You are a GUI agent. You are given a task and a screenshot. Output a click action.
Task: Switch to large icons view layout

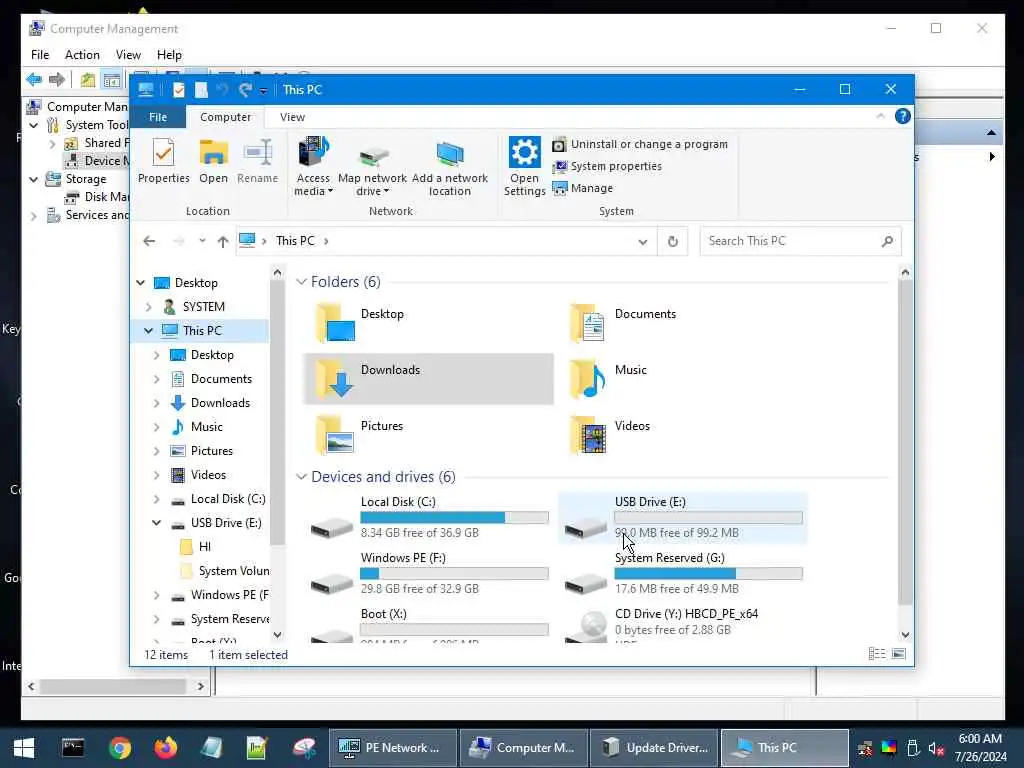[x=899, y=654]
